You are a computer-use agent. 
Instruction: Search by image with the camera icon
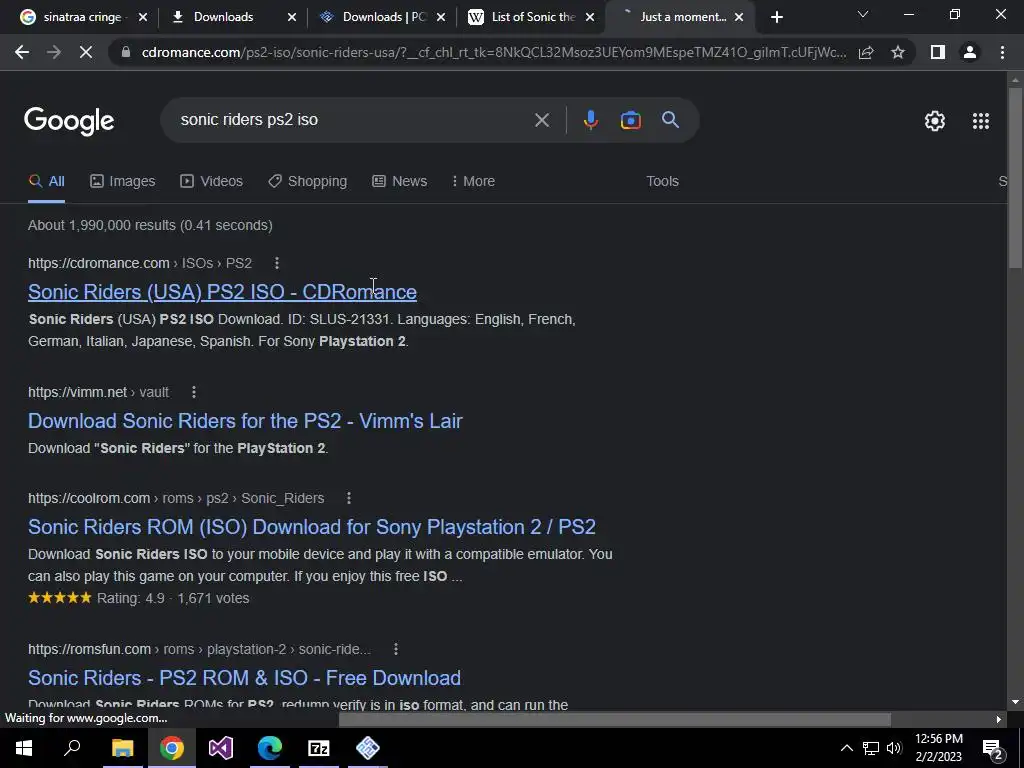coord(630,120)
